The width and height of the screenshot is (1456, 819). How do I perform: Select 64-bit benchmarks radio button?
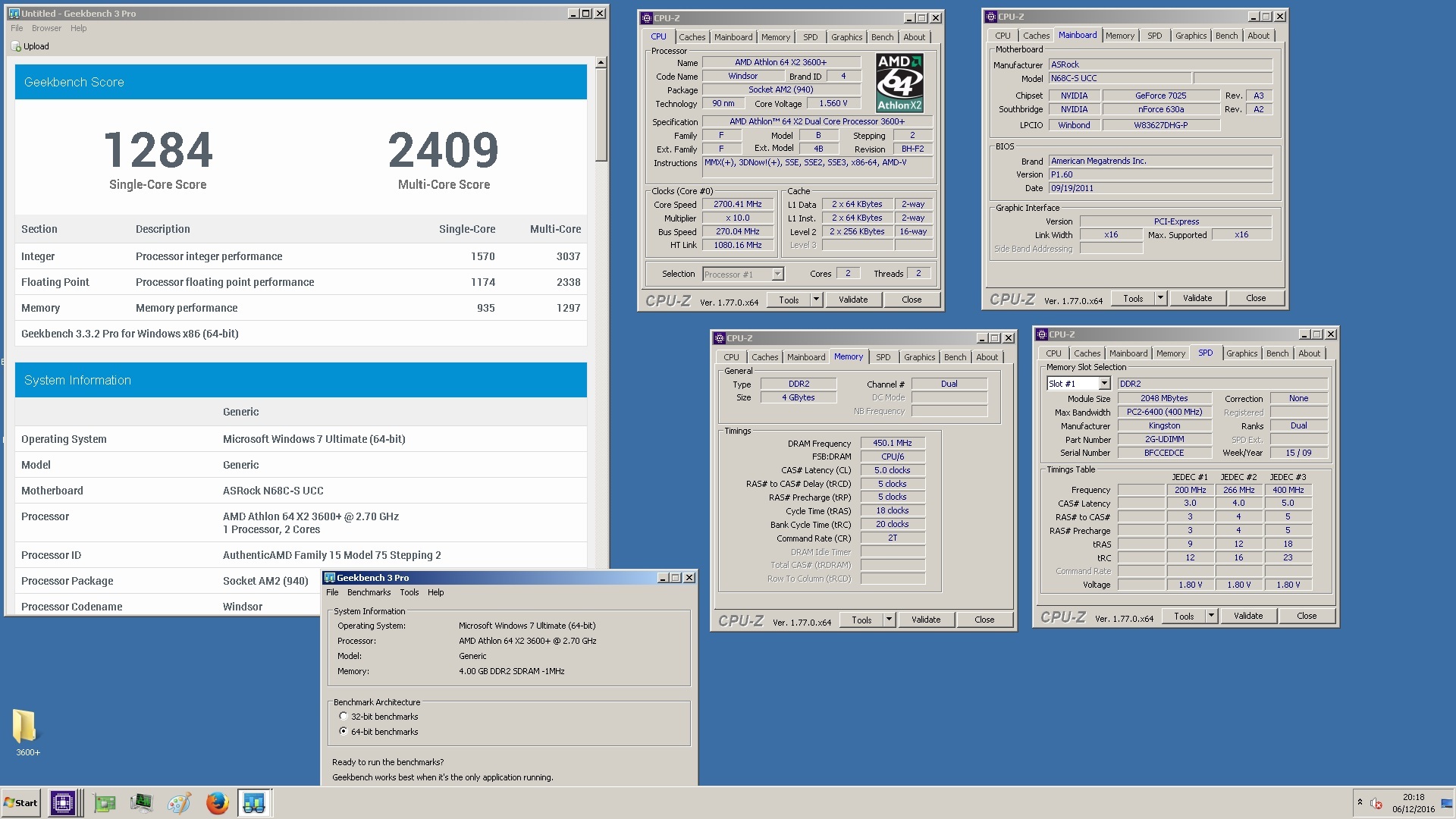(344, 732)
